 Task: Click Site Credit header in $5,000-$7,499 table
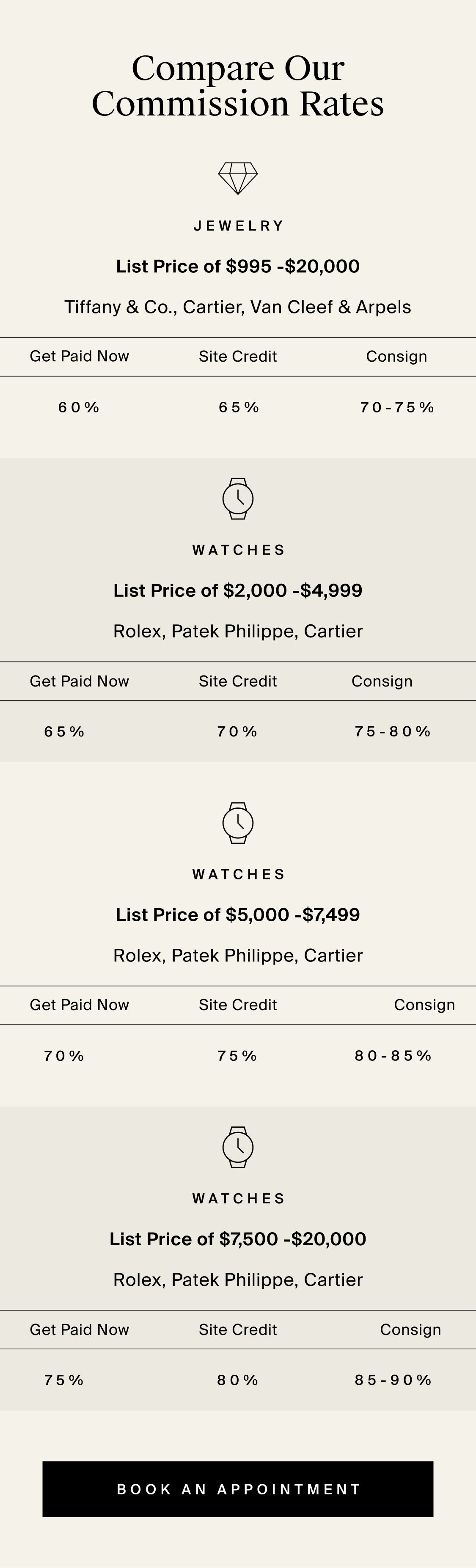click(238, 1005)
